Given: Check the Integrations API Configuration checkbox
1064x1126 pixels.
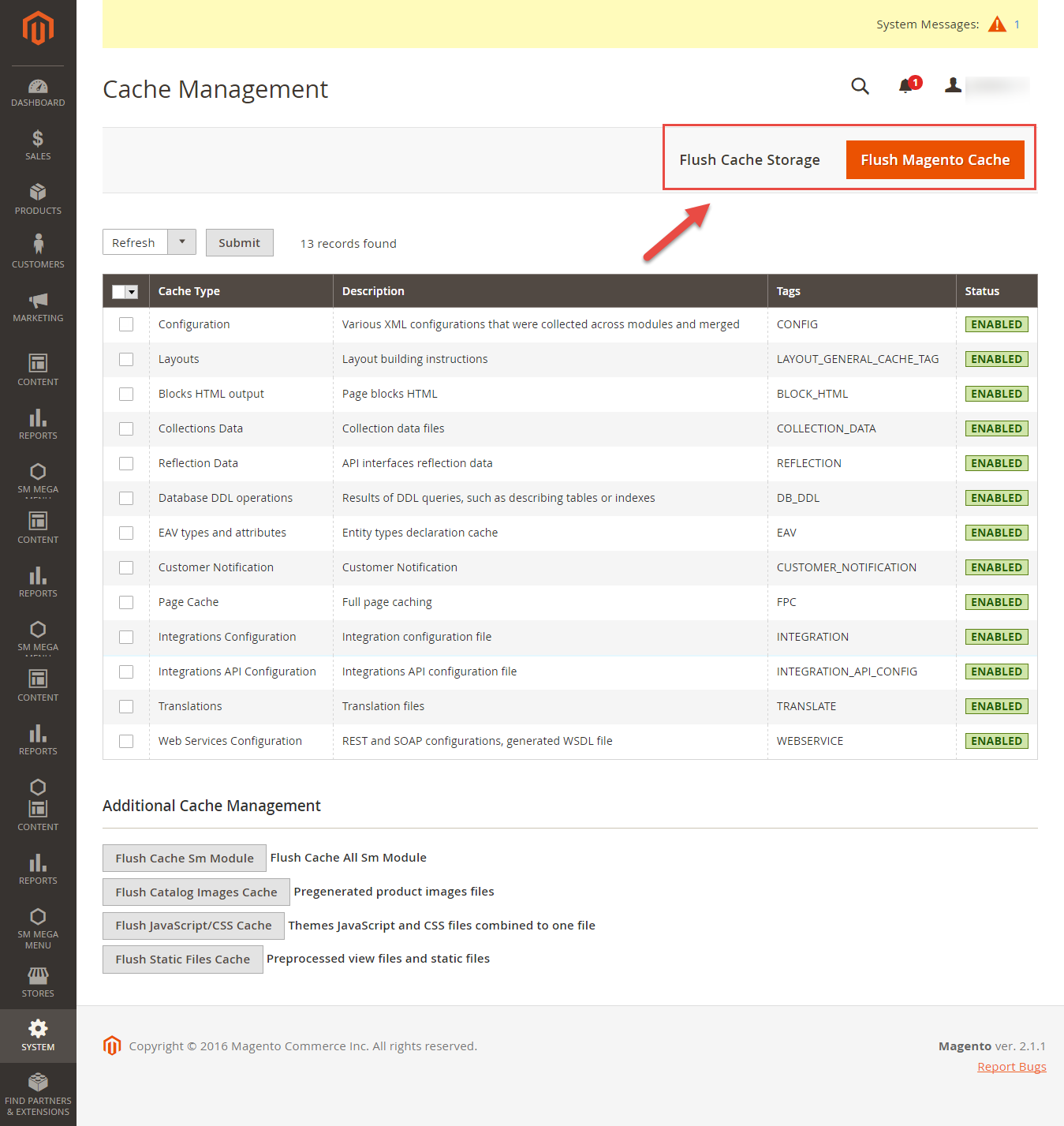Looking at the screenshot, I should coord(126,671).
